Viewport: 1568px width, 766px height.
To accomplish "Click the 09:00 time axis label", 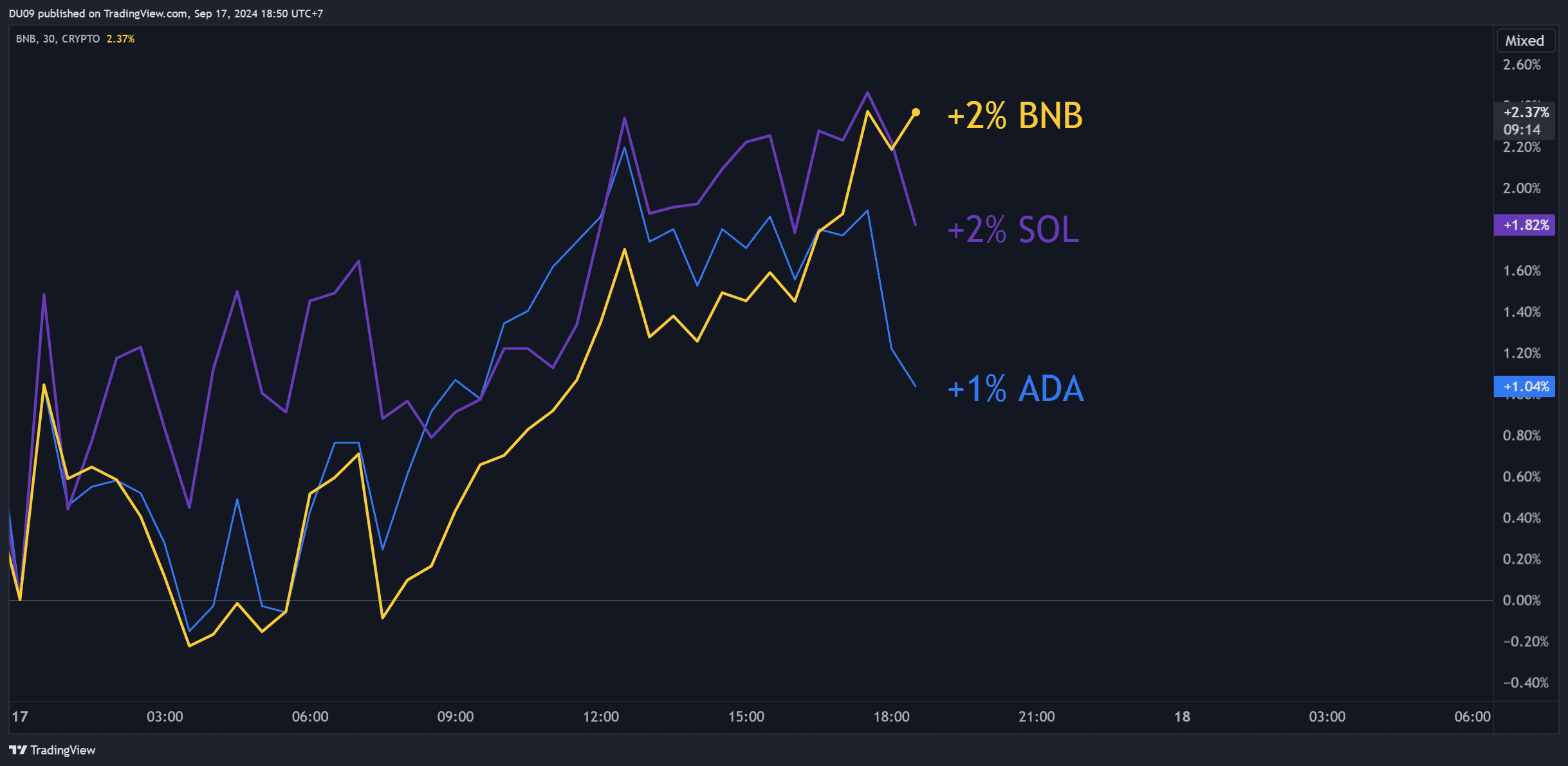I will coord(456,716).
